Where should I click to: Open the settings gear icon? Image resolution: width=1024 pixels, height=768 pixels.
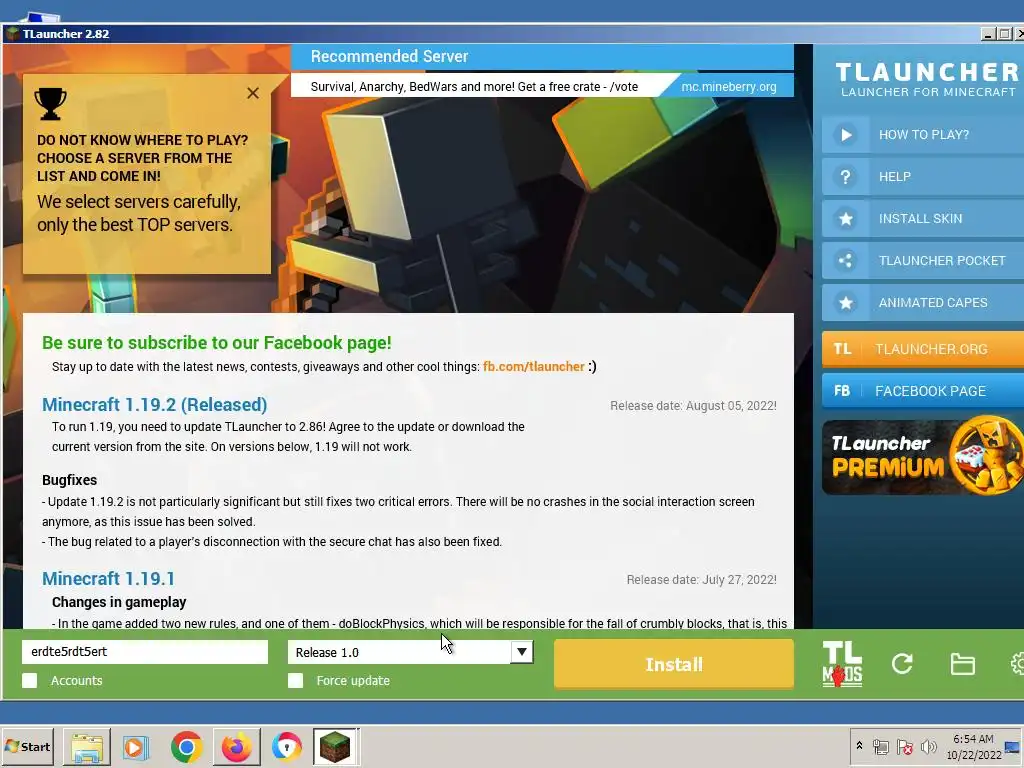click(1017, 664)
